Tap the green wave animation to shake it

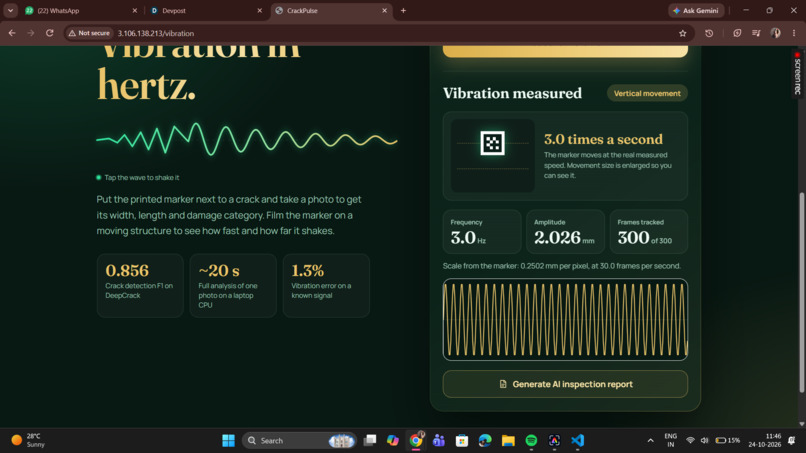pos(247,139)
